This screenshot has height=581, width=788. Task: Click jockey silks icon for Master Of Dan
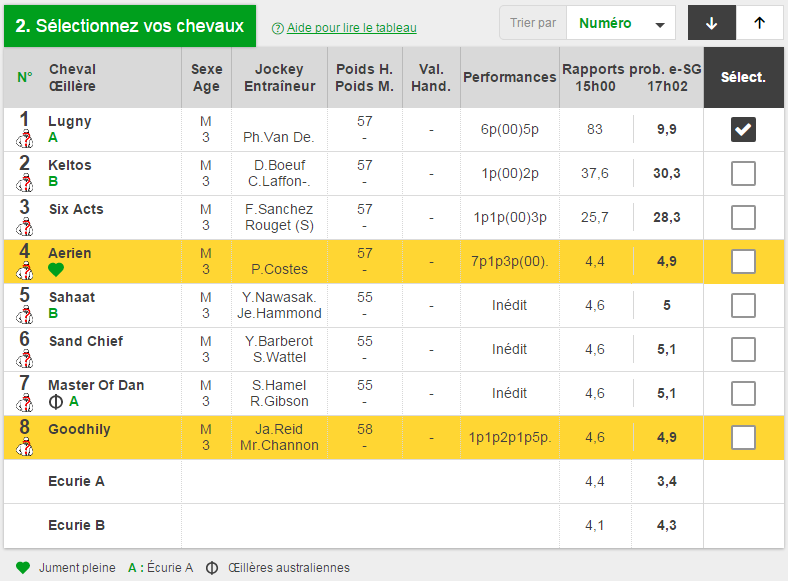[25, 403]
